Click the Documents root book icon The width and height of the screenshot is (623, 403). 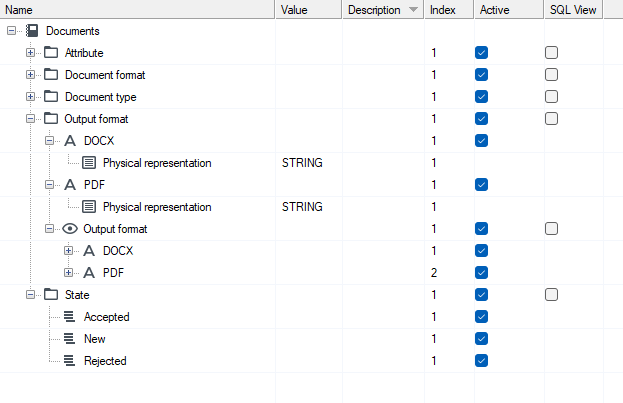32,31
